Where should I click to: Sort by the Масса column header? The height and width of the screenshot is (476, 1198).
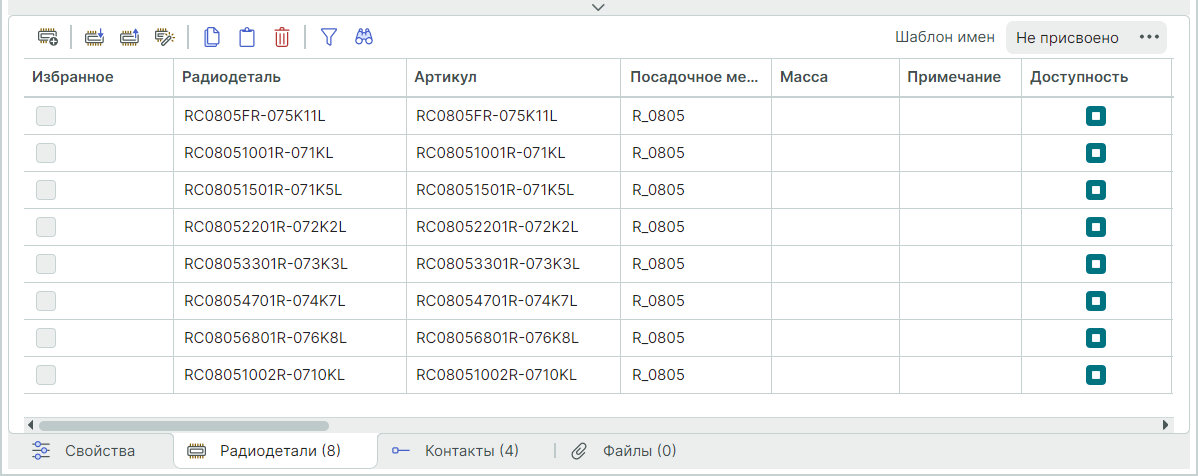point(835,77)
